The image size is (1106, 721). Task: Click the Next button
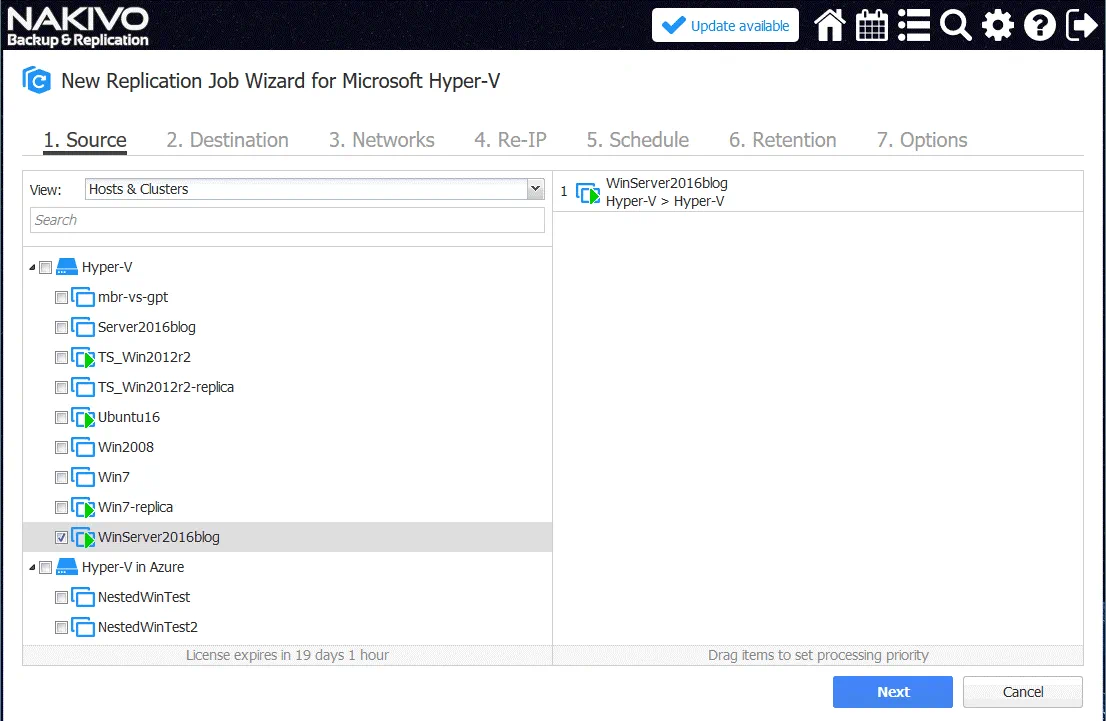pyautogui.click(x=892, y=692)
